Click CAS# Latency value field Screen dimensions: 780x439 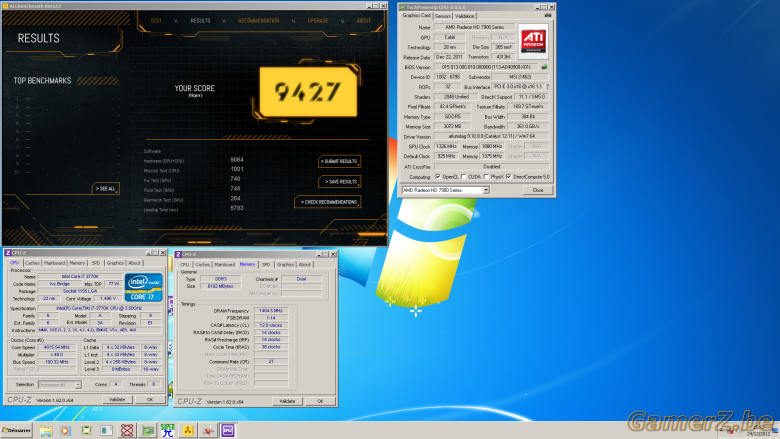(x=271, y=325)
